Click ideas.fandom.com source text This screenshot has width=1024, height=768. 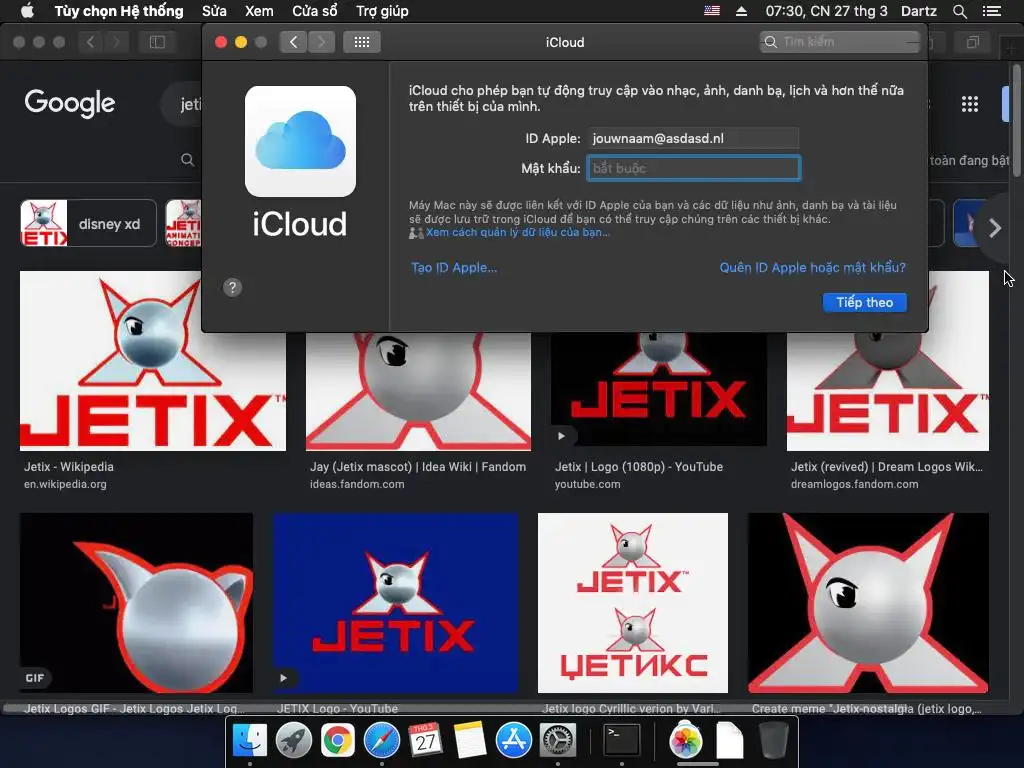(357, 484)
